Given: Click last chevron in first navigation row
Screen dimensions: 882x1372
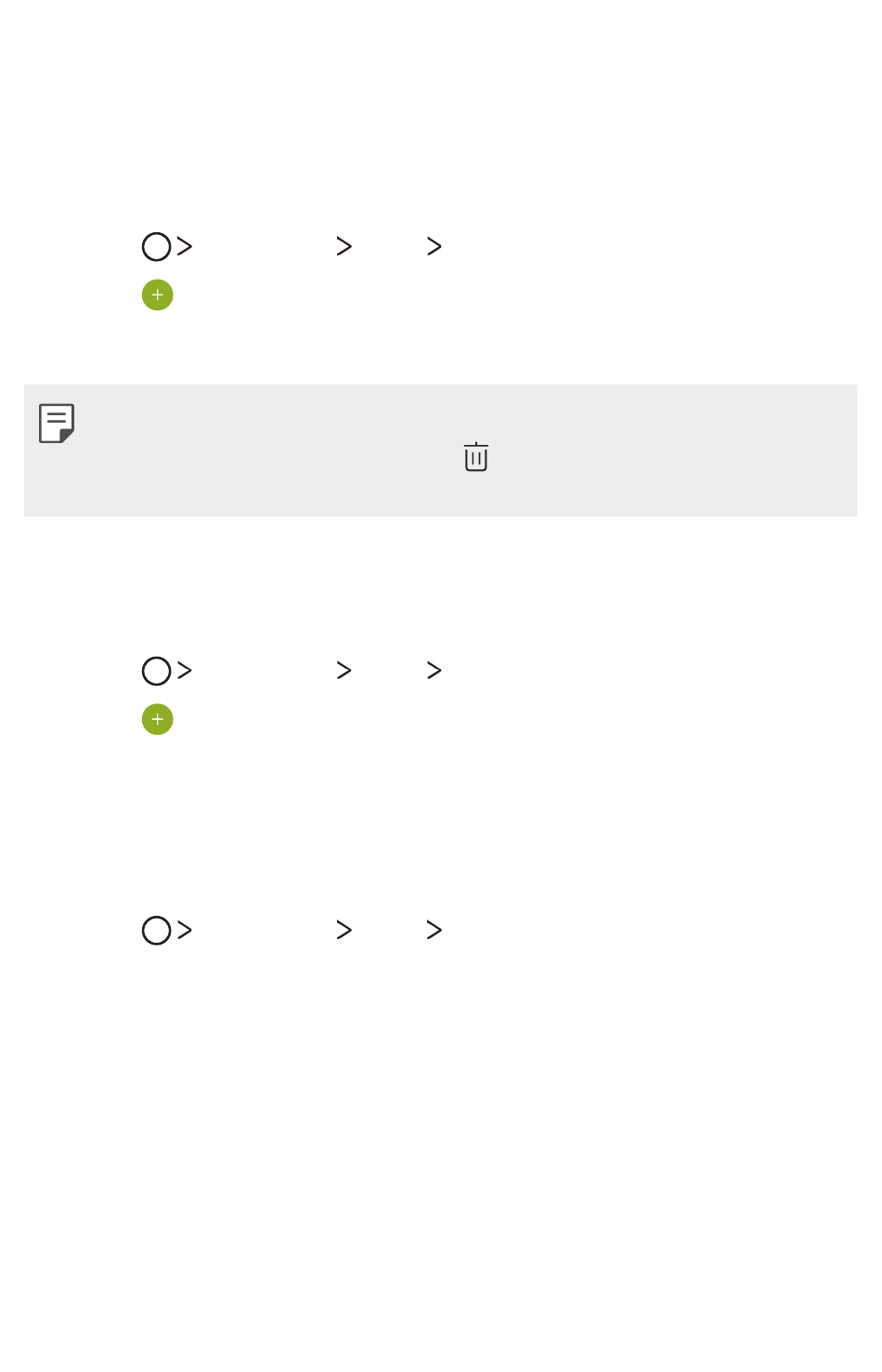Looking at the screenshot, I should pyautogui.click(x=435, y=246).
